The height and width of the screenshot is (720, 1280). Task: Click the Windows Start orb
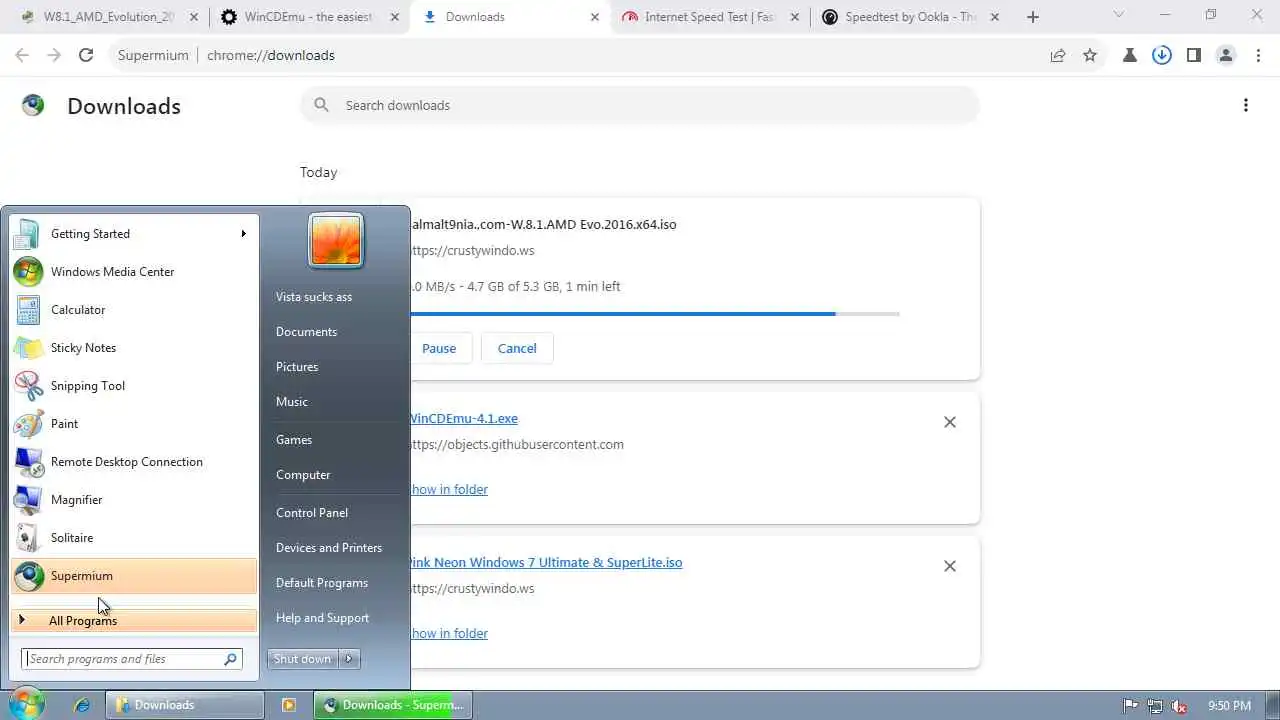(x=25, y=704)
